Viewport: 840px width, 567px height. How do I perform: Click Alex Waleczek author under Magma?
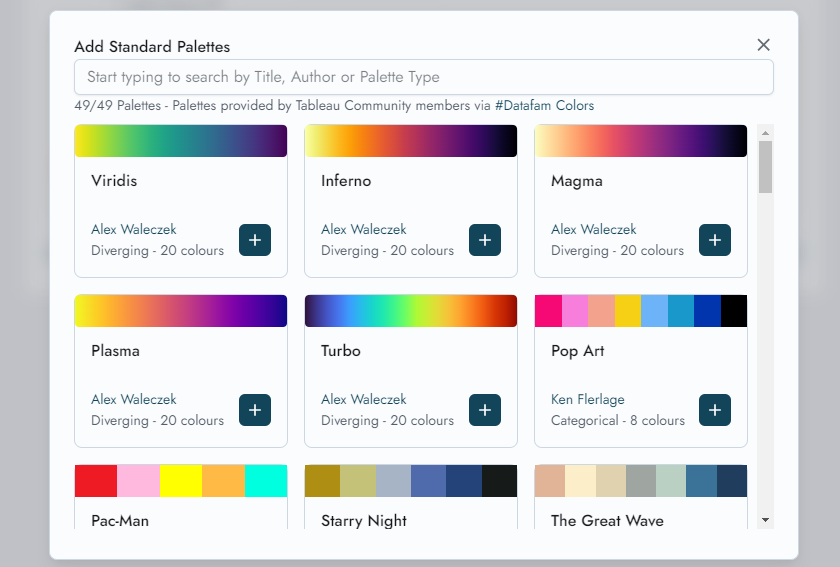pos(593,230)
